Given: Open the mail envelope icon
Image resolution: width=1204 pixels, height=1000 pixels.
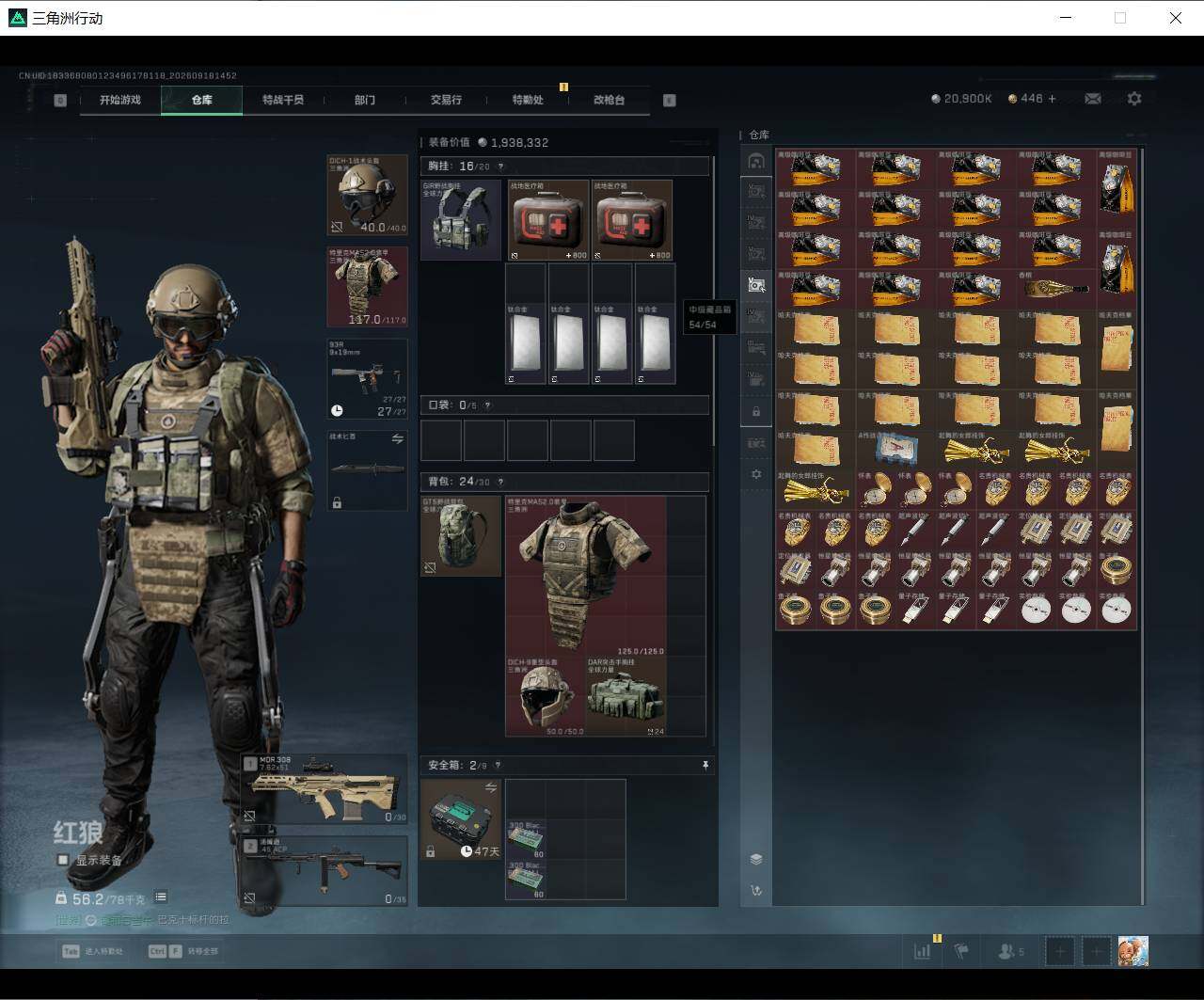Looking at the screenshot, I should (x=1093, y=99).
